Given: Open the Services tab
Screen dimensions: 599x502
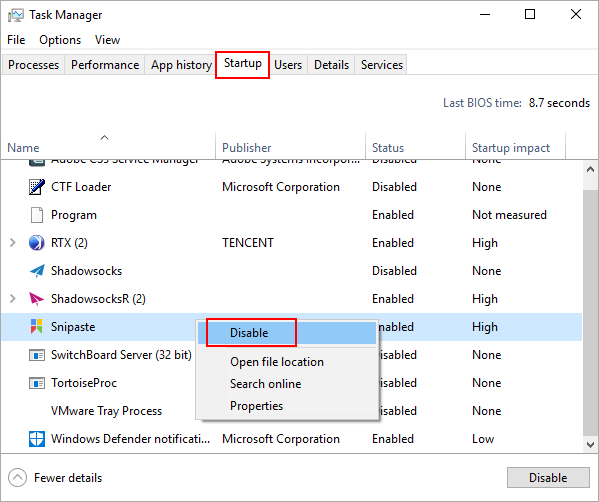Looking at the screenshot, I should click(x=382, y=65).
